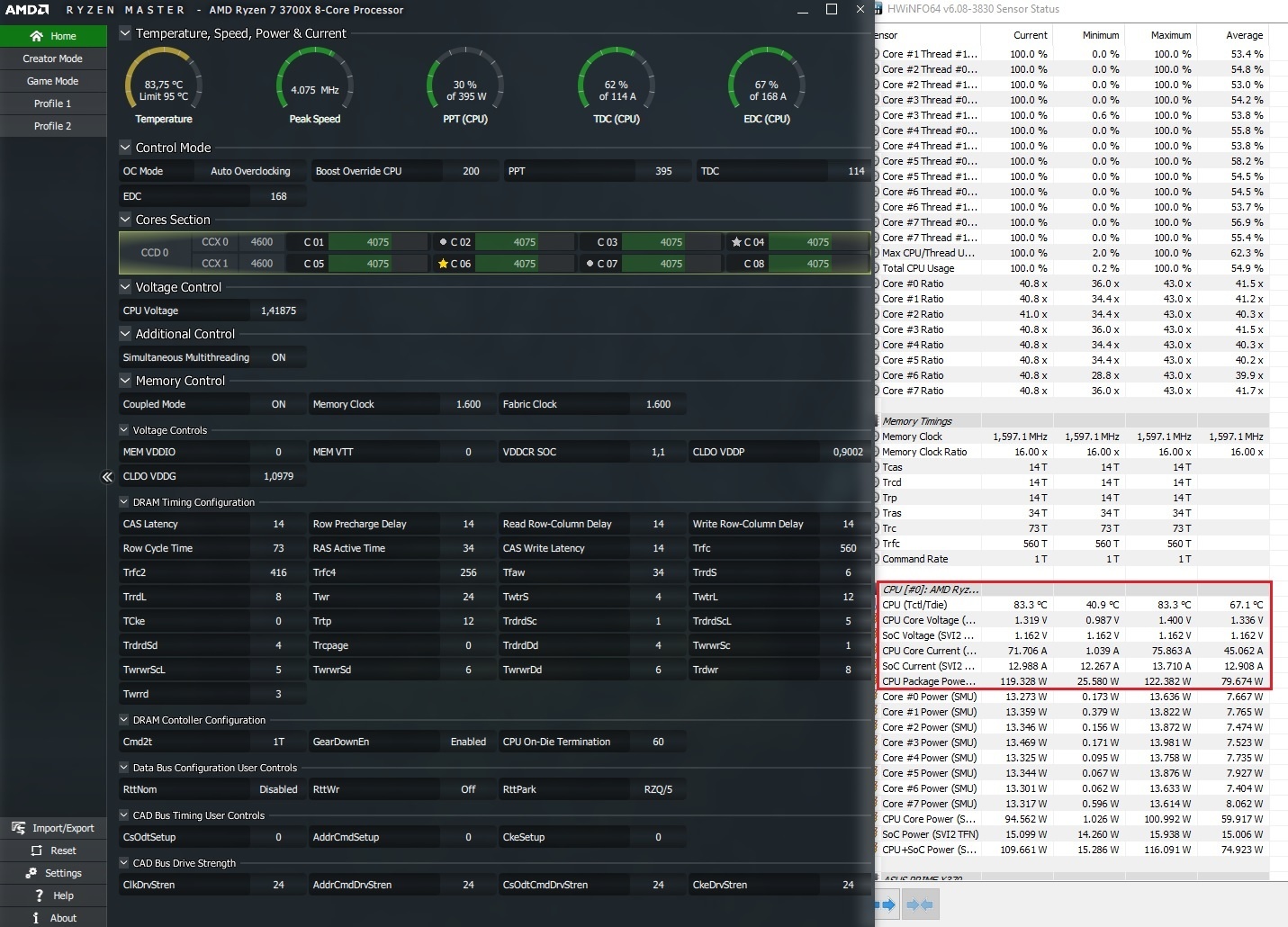
Task: Collapse the sidebar with the double-chevron arrow
Action: point(107,477)
